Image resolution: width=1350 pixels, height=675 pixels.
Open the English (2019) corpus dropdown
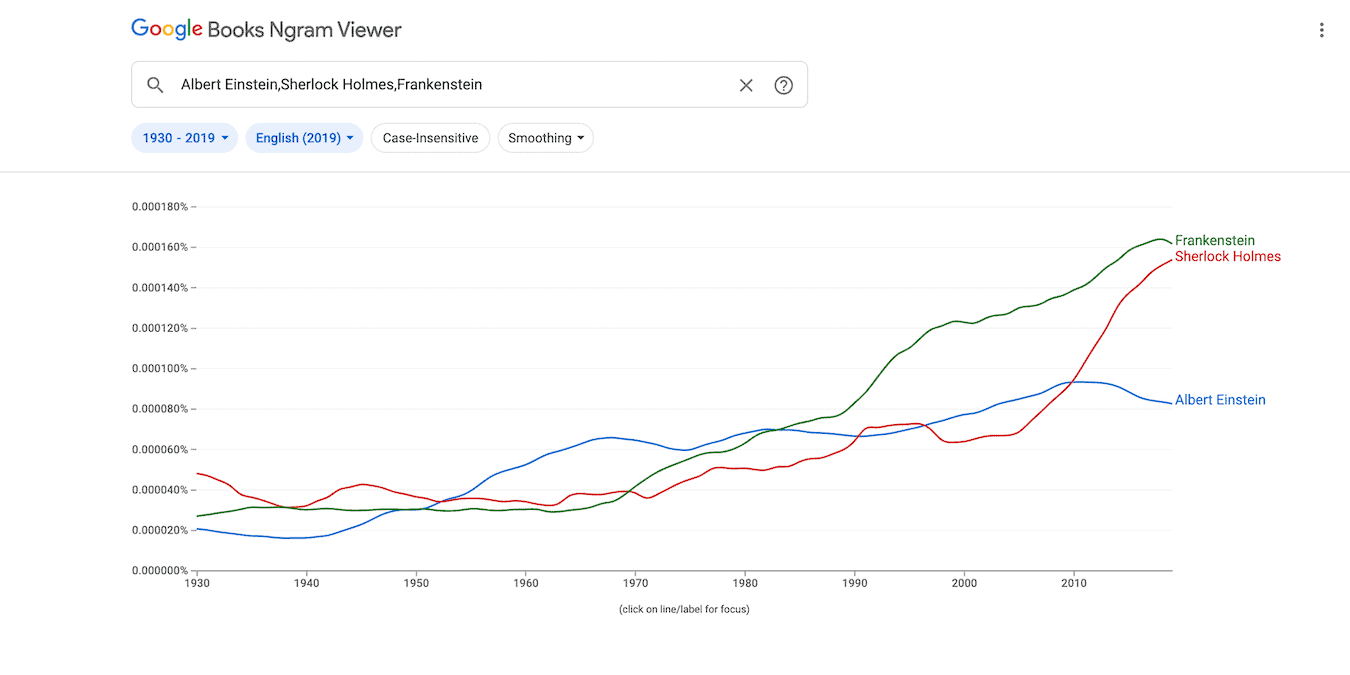tap(304, 137)
